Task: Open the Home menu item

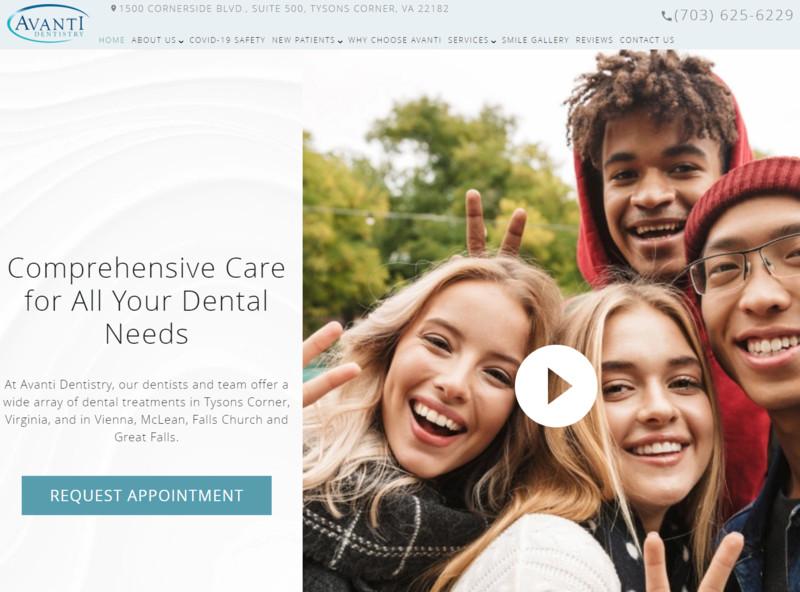Action: (x=112, y=40)
